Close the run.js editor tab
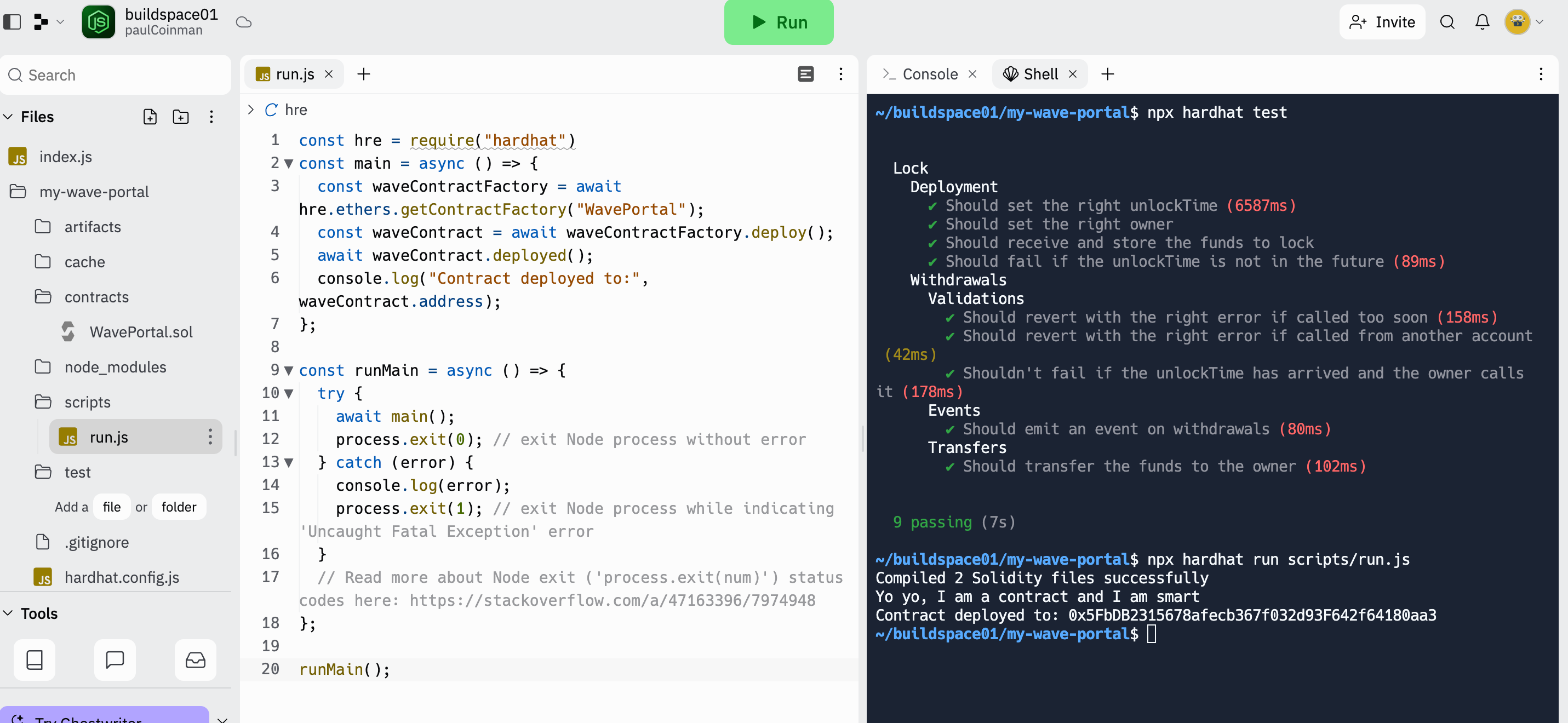Viewport: 1568px width, 723px height. (329, 74)
